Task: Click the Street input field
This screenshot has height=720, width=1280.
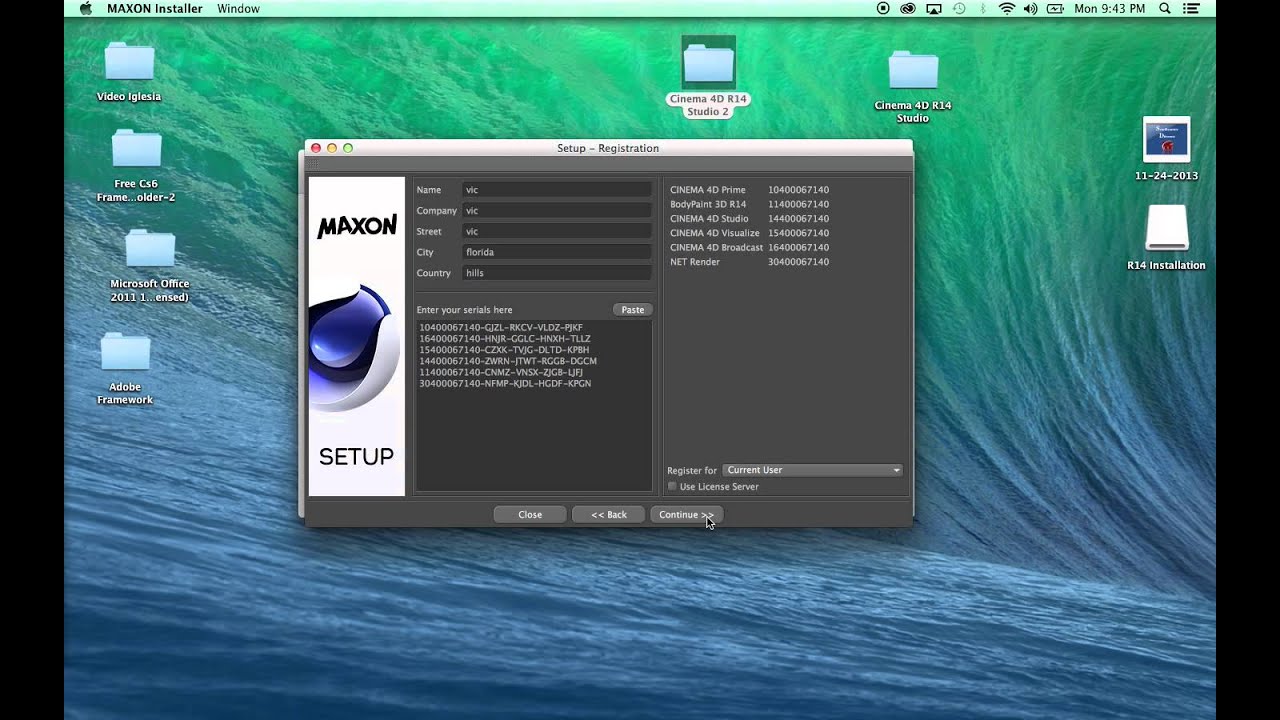Action: [x=557, y=232]
